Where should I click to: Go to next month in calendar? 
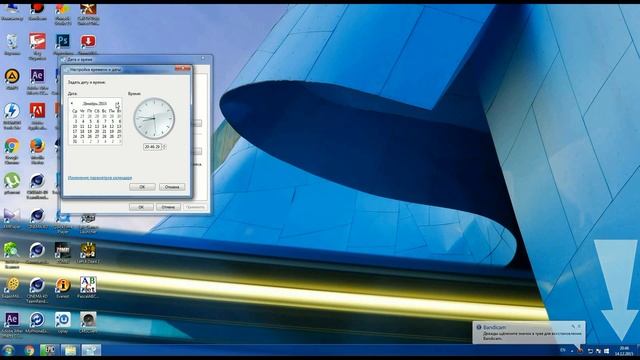click(x=118, y=104)
